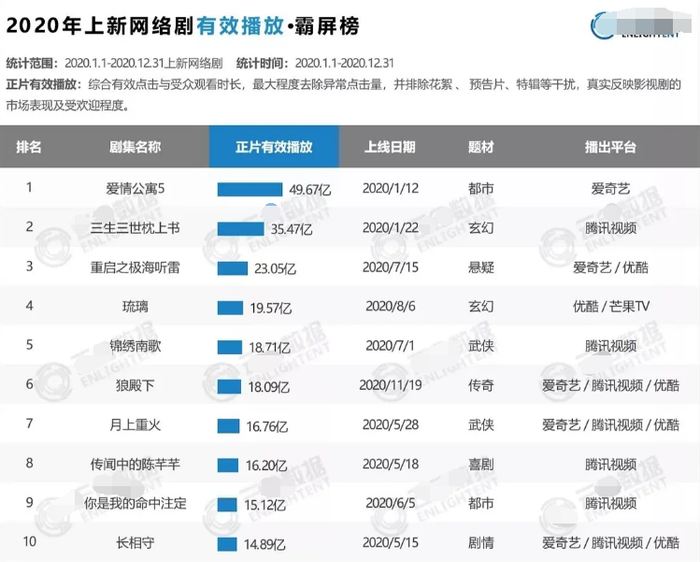
Task: Click the 上线日期 column header
Action: 389,146
